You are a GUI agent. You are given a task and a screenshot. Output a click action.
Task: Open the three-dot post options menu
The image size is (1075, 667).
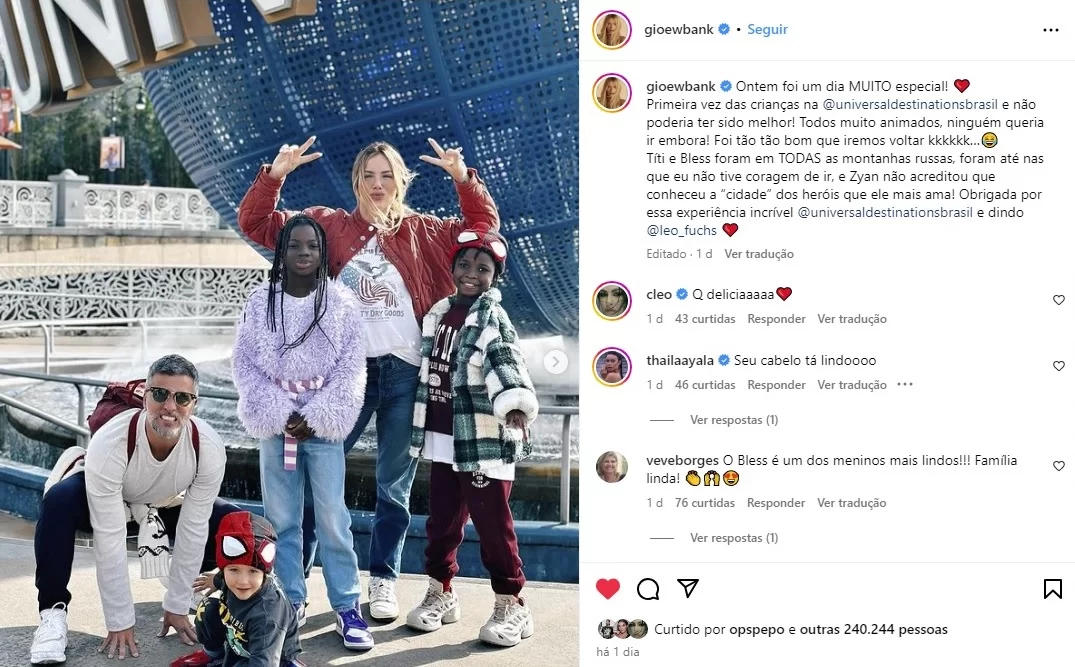click(1050, 30)
